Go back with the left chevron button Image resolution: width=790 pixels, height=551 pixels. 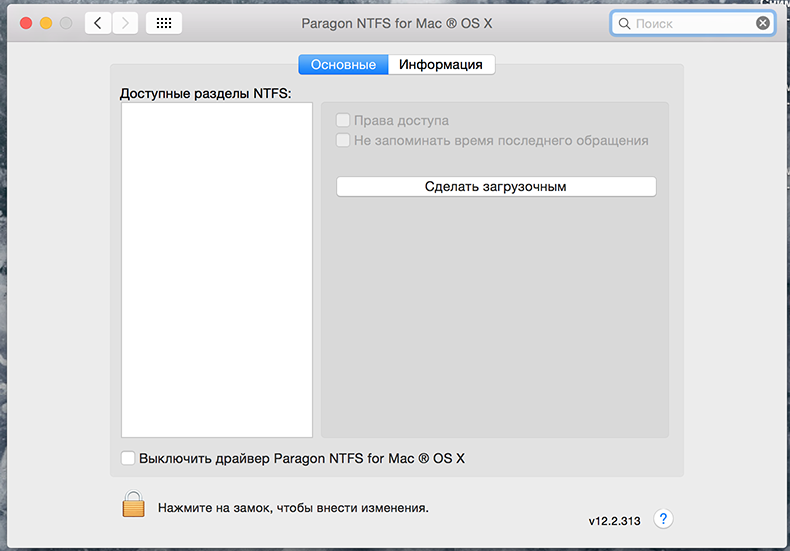pos(98,23)
